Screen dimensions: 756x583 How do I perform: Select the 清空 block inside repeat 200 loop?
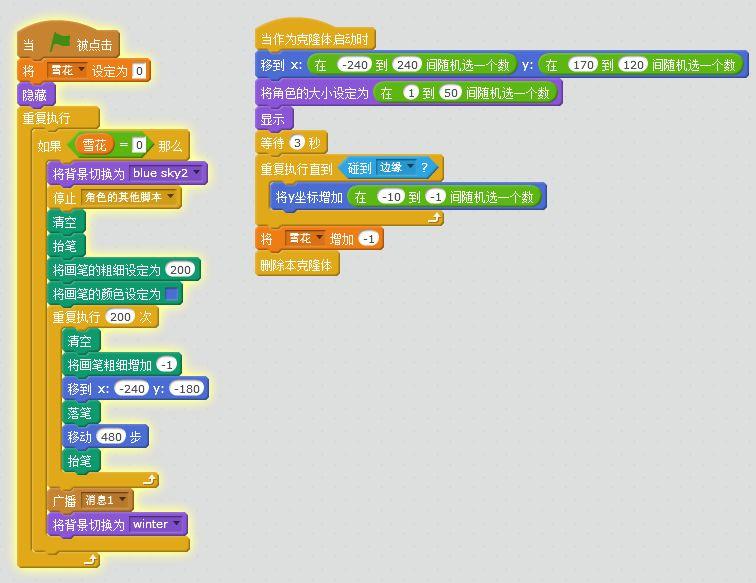click(x=81, y=341)
